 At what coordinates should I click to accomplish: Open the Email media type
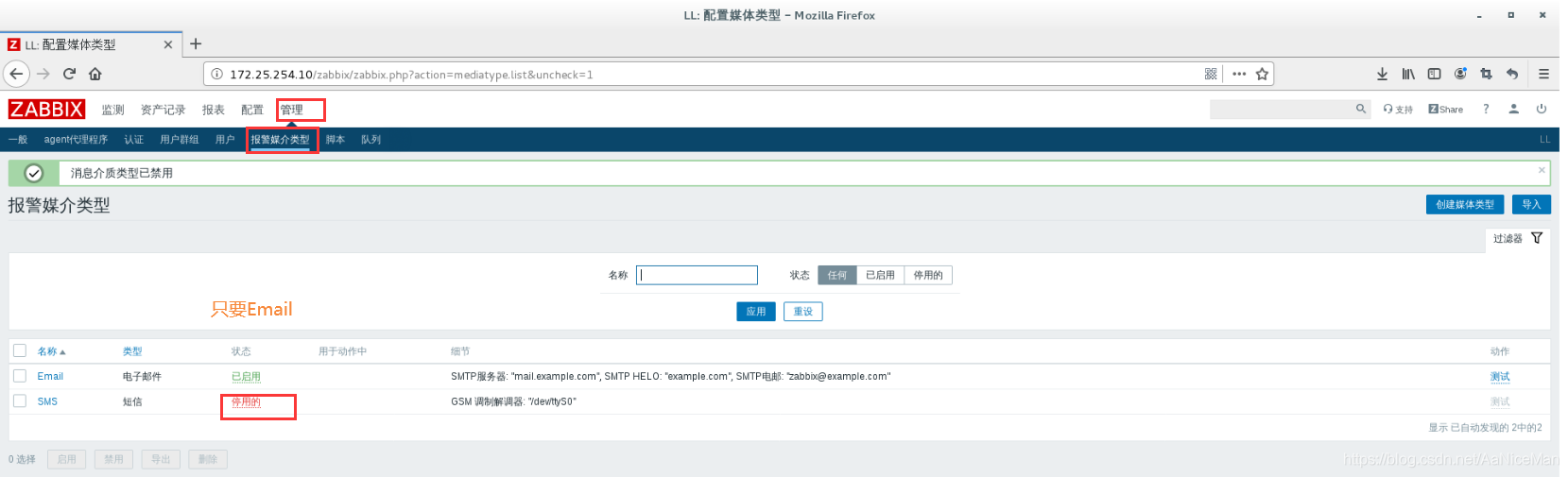click(50, 376)
